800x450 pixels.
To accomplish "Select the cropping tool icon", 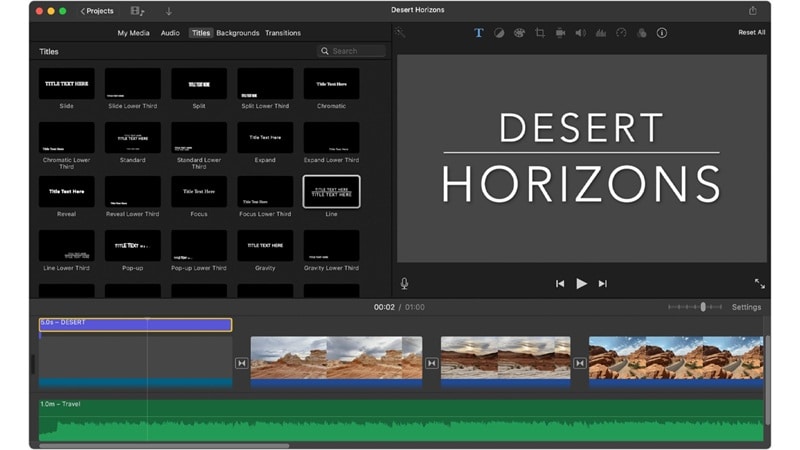I will [x=540, y=33].
